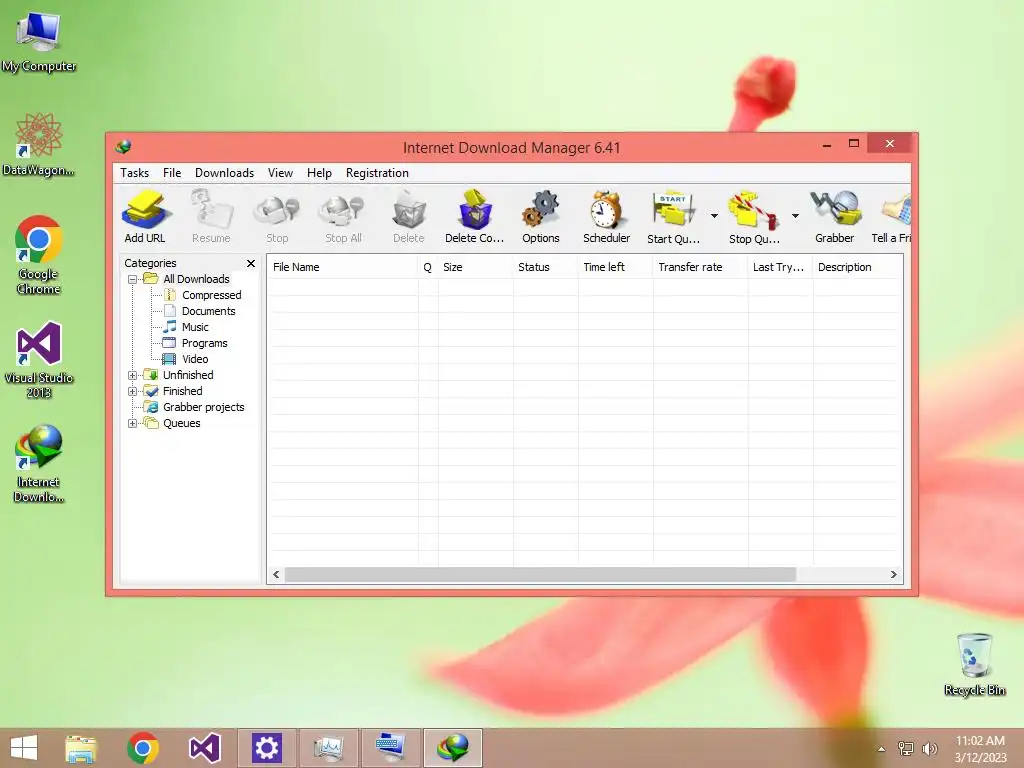Open the Registration menu
The width and height of the screenshot is (1024, 768).
tap(377, 173)
